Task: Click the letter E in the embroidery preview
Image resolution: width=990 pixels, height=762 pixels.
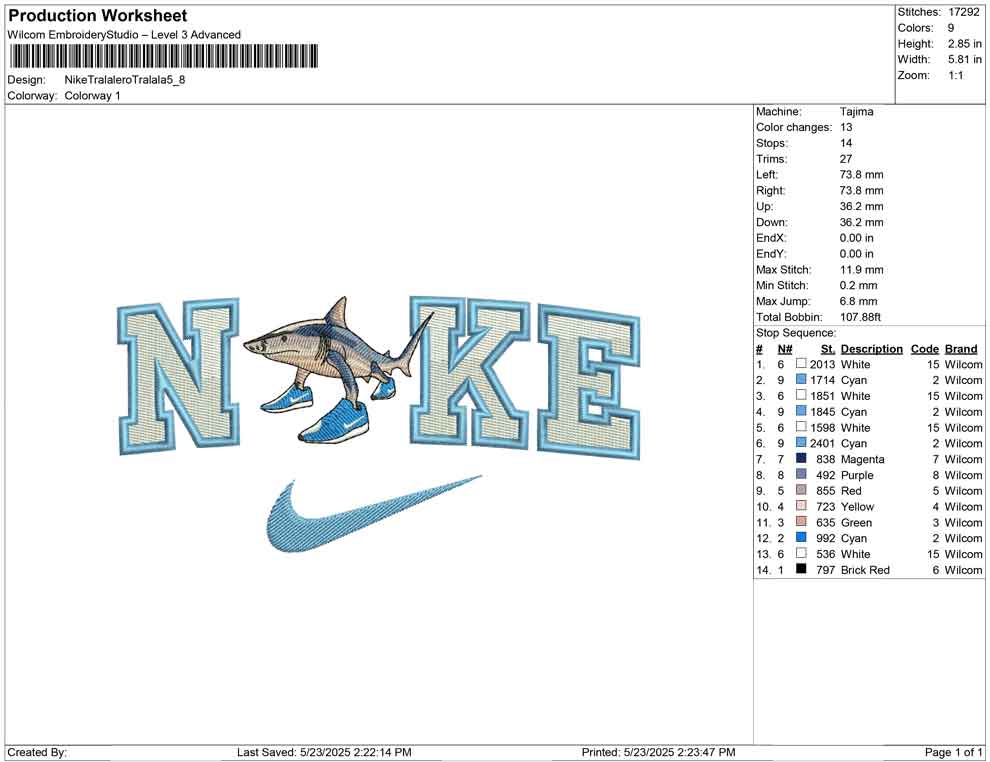Action: point(588,381)
